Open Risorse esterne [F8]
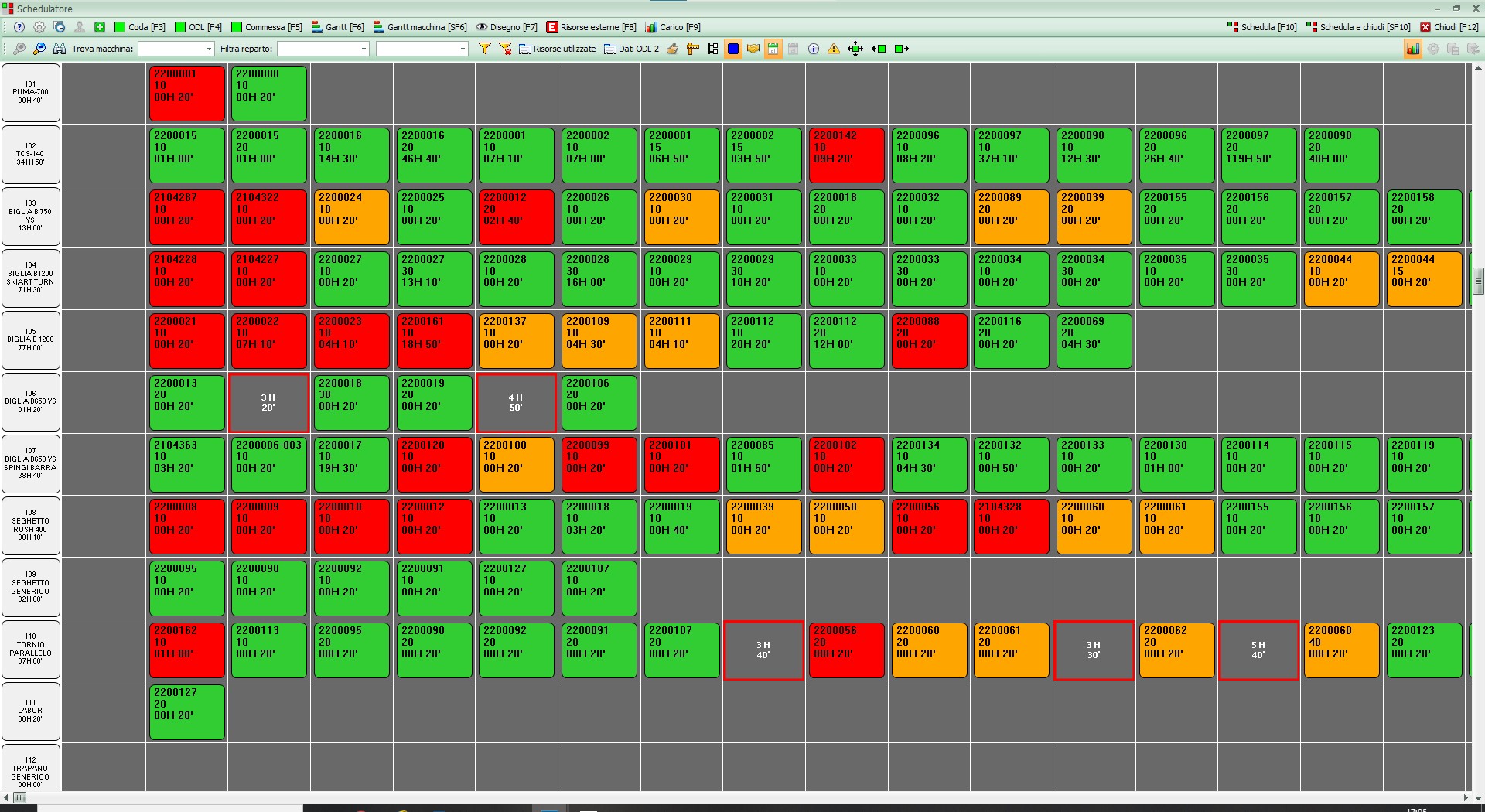Viewport: 1485px width, 812px height. pos(592,27)
